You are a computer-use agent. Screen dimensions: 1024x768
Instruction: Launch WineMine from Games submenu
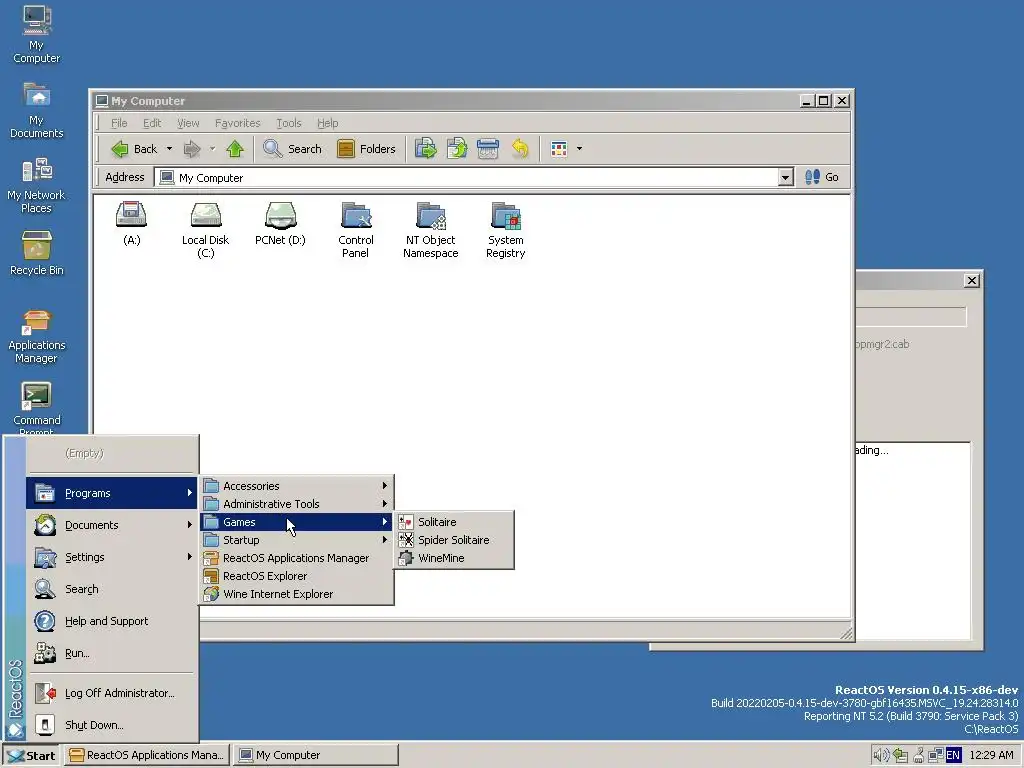(x=455, y=558)
